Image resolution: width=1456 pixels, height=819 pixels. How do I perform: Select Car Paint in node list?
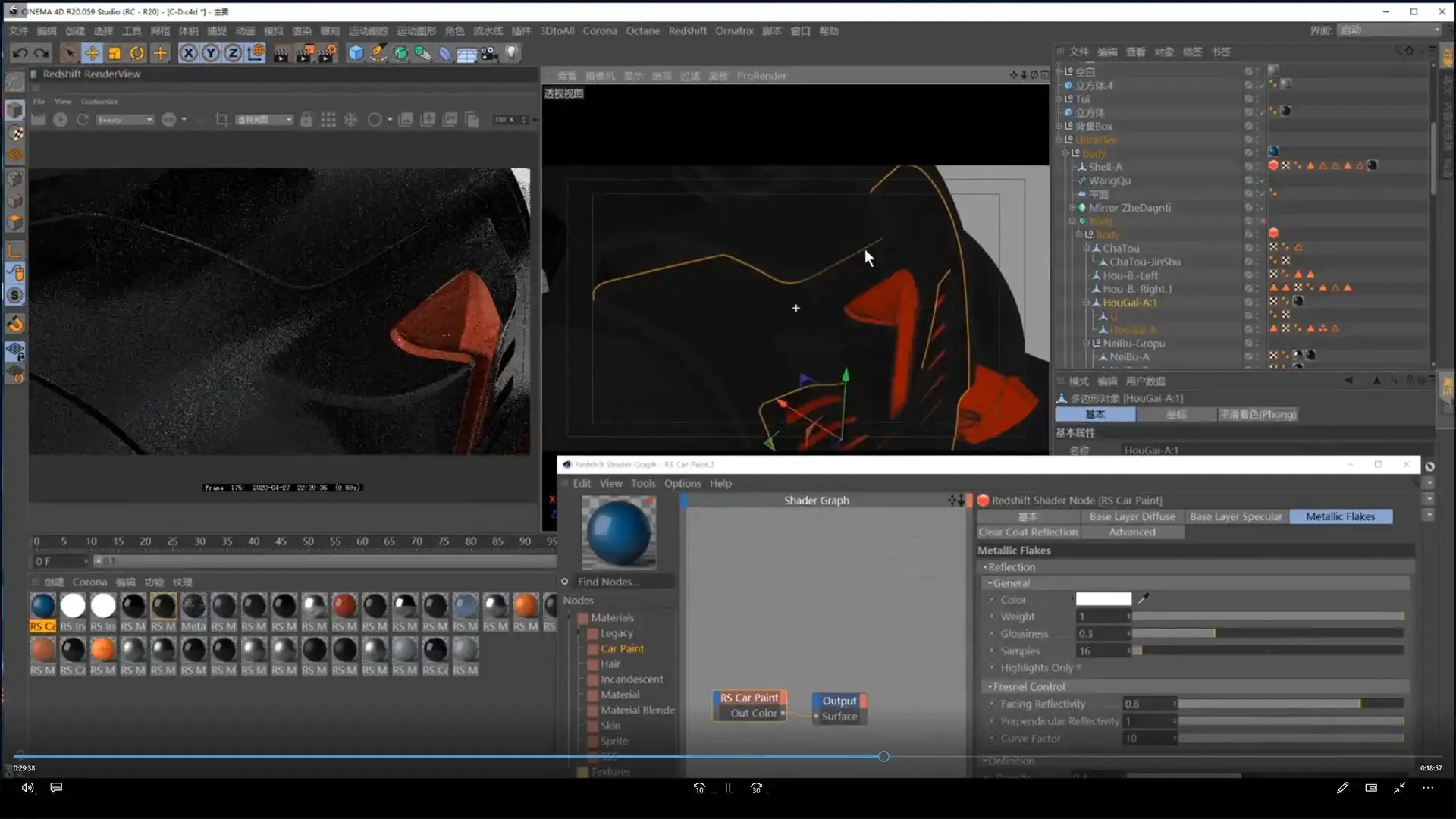[x=622, y=648]
